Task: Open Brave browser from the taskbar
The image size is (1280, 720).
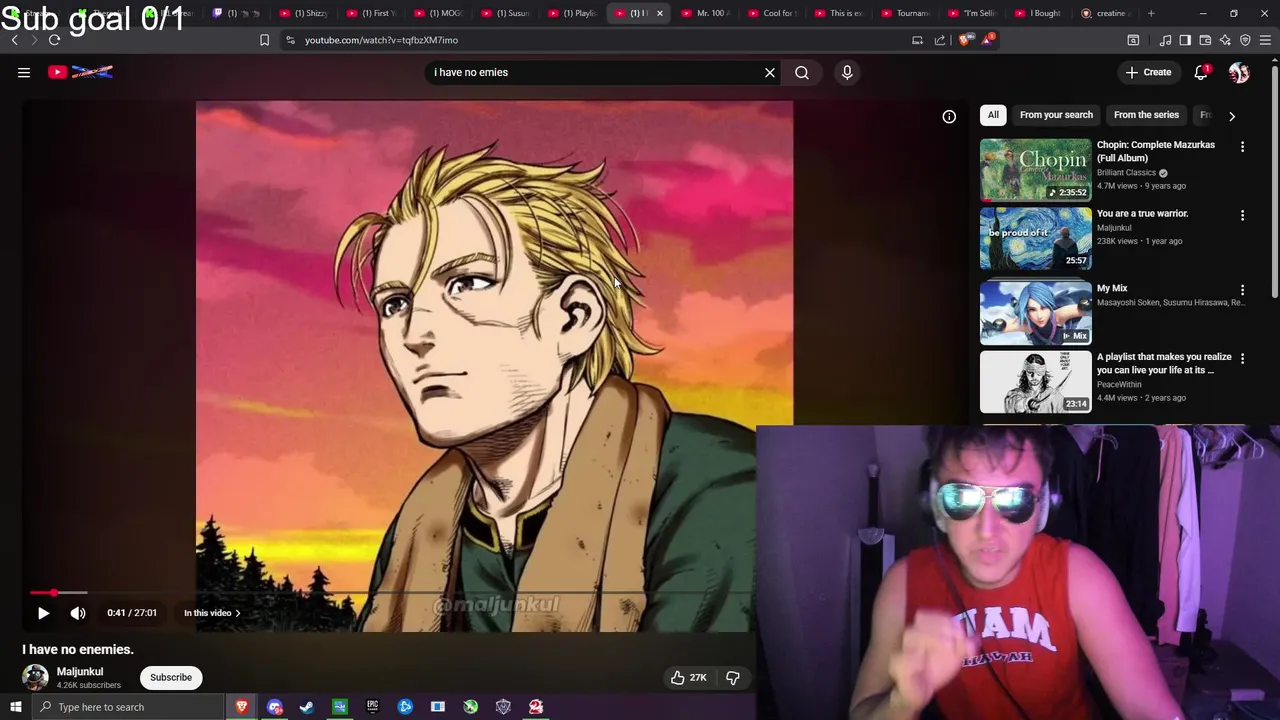Action: [241, 707]
